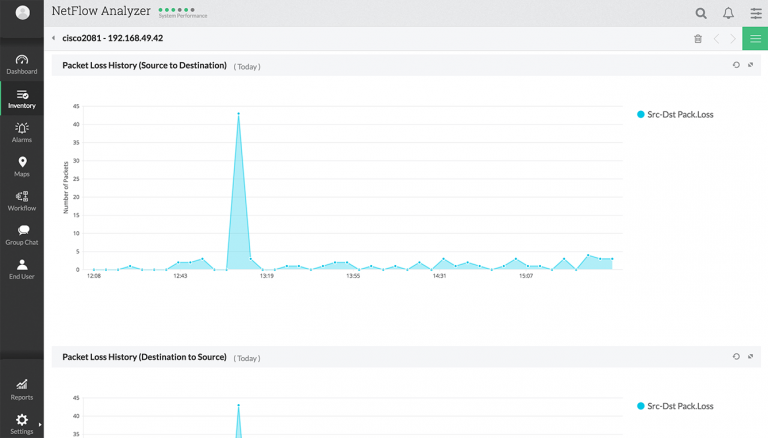The image size is (768, 438).
Task: Toggle Src-Dst Pack.Loss legend in upper chart
Action: 675,114
